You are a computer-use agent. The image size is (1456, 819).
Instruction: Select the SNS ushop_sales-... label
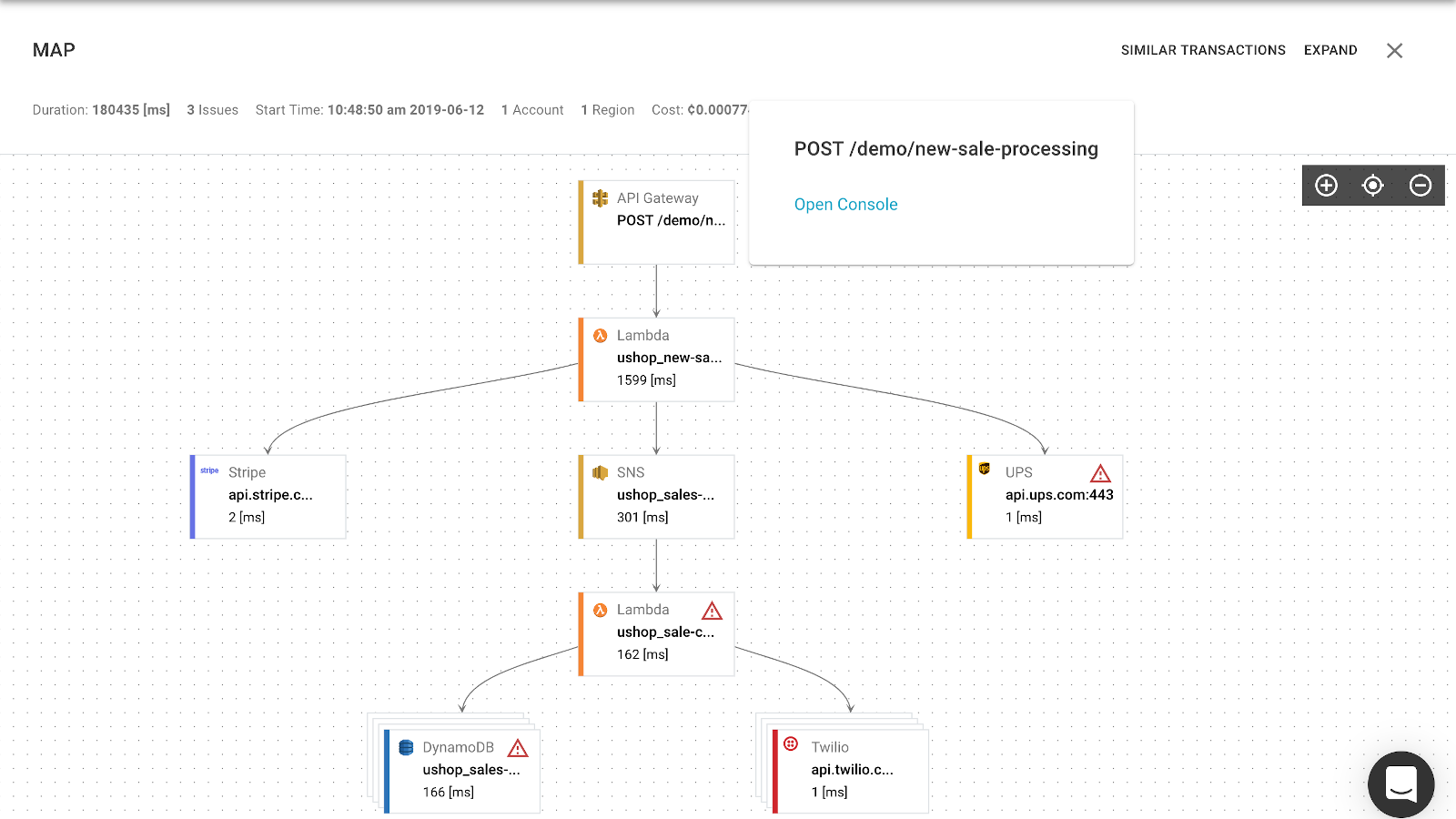(665, 495)
